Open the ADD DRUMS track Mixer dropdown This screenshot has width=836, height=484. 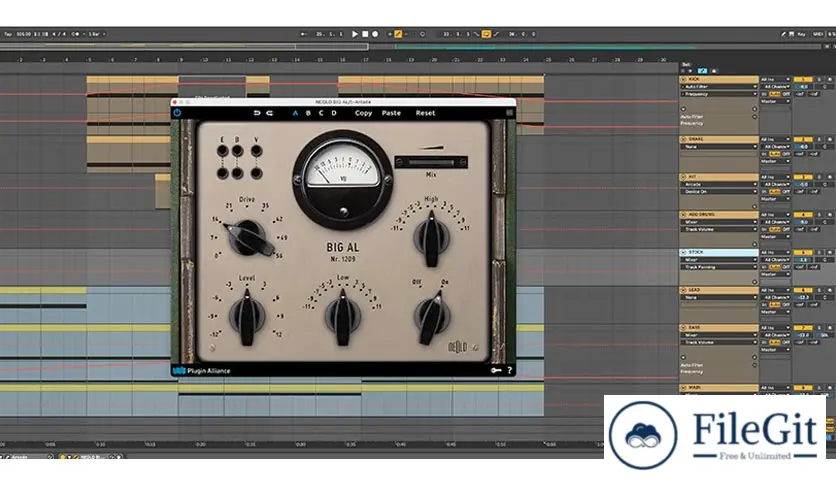[x=719, y=222]
